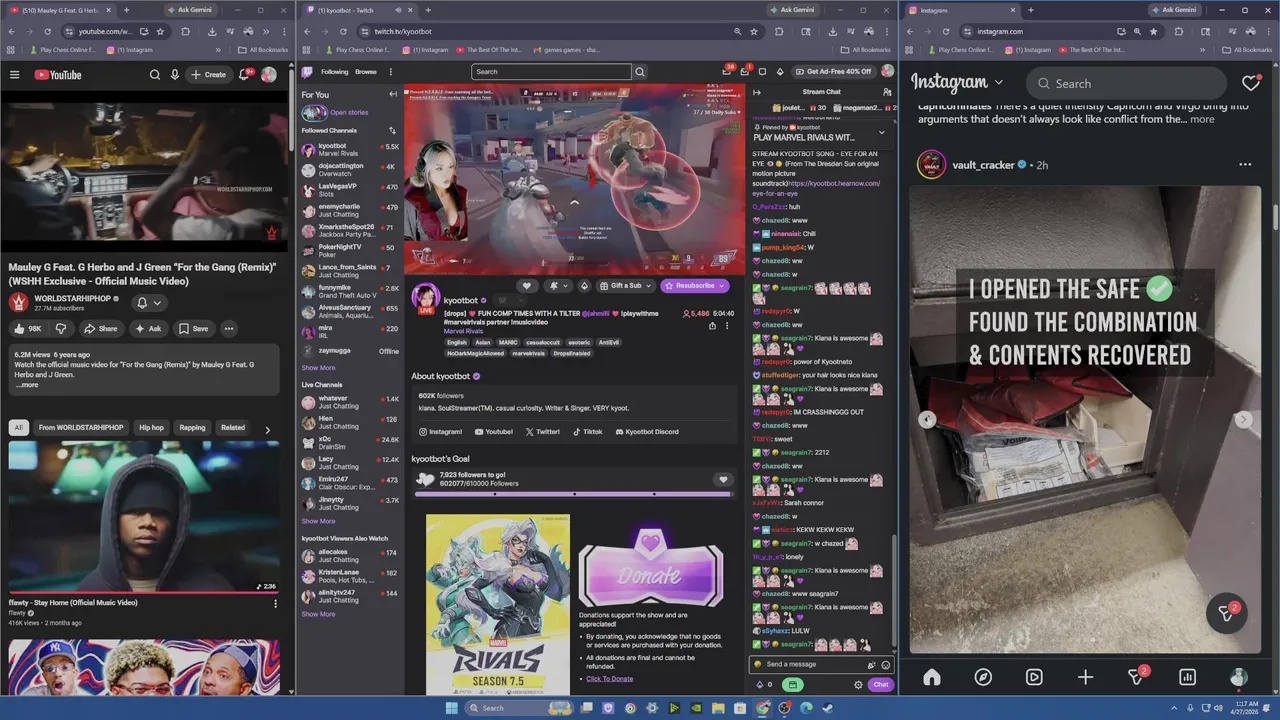Viewport: 1280px width, 720px height.
Task: Sort Twitch followed channels
Action: (393, 131)
